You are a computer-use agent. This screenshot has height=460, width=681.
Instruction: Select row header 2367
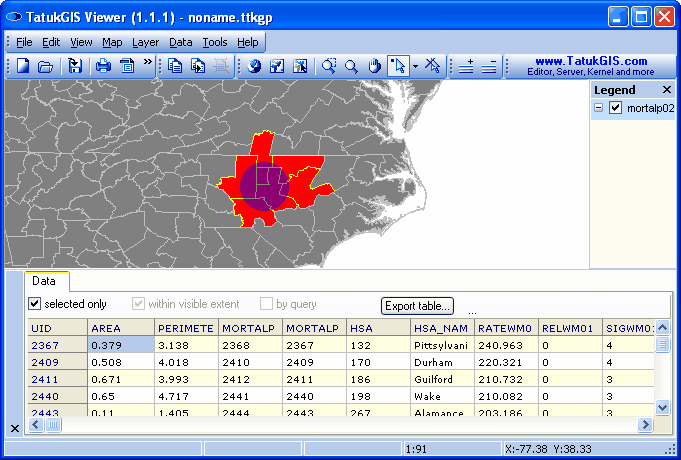pyautogui.click(x=57, y=345)
